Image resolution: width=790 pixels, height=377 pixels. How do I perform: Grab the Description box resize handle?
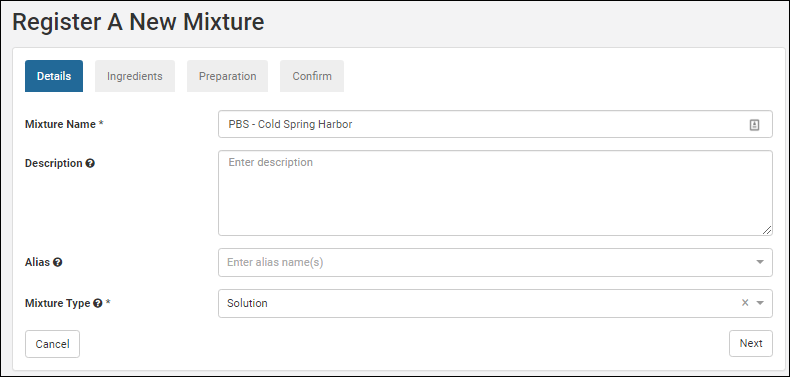tap(766, 230)
